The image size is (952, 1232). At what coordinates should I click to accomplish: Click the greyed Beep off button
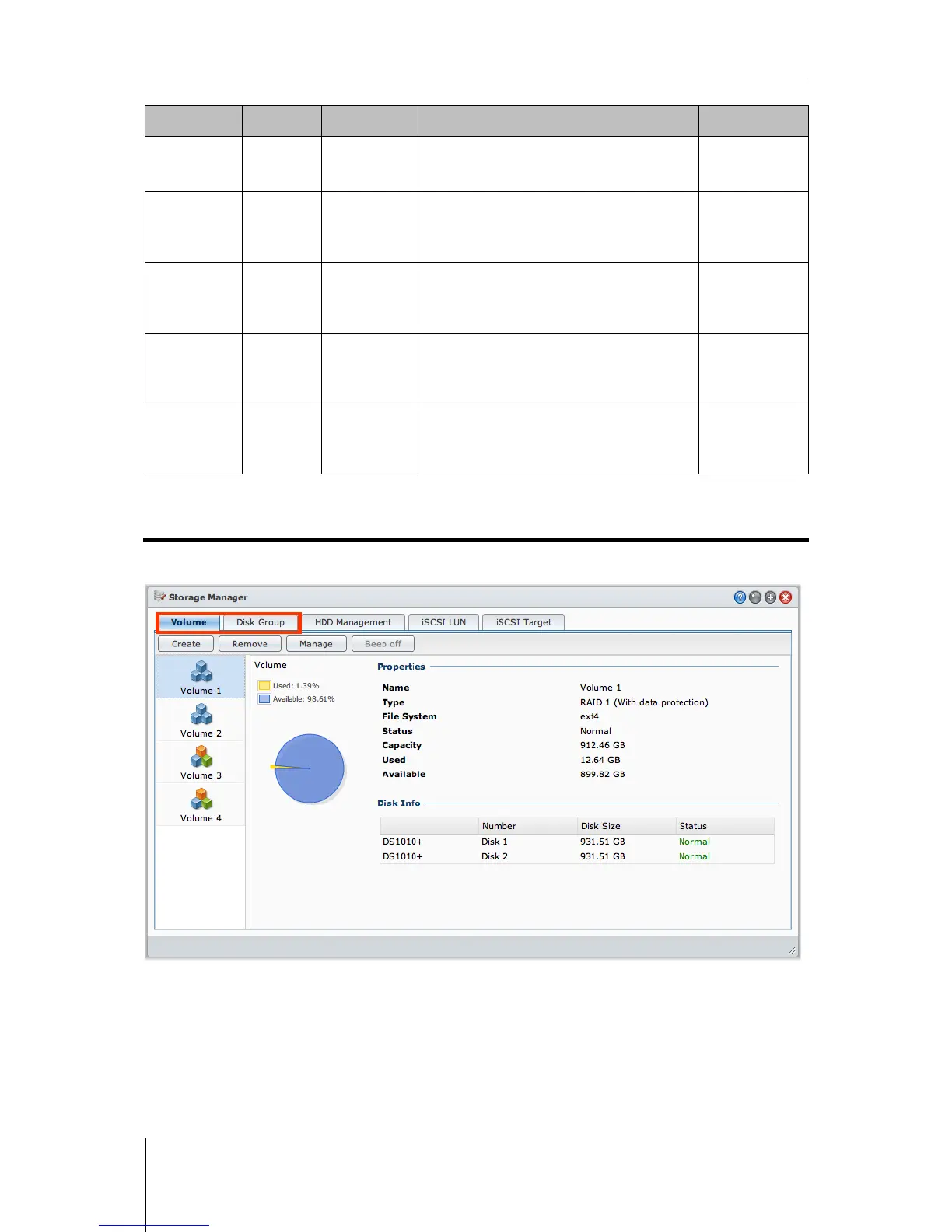click(383, 644)
